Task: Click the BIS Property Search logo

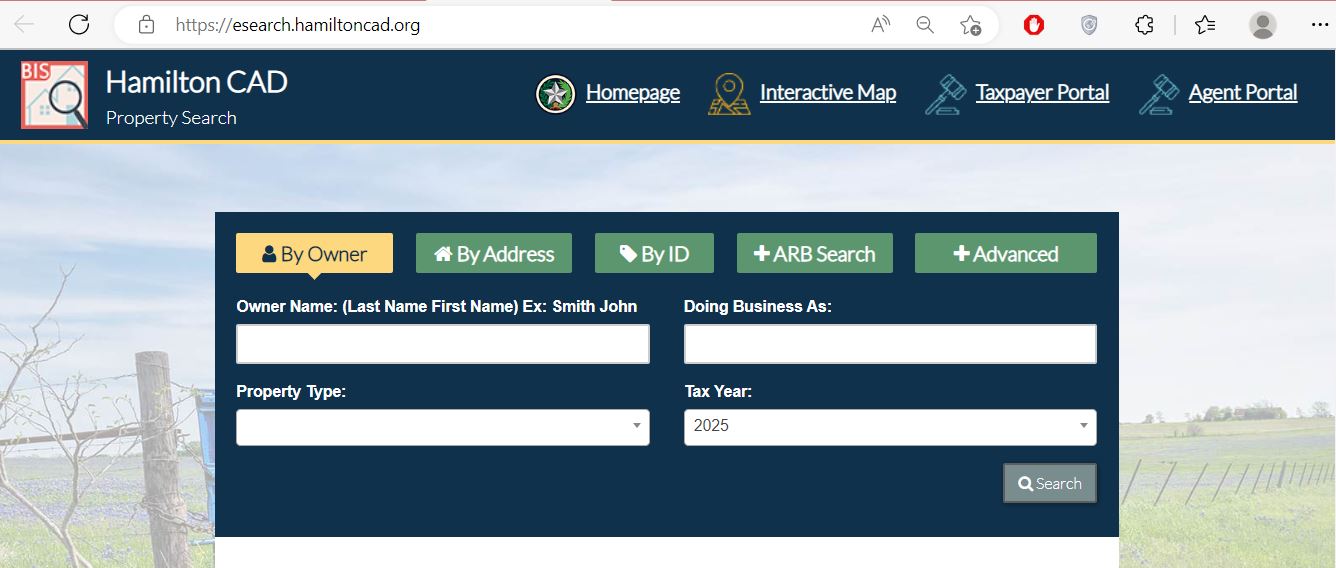Action: point(54,95)
